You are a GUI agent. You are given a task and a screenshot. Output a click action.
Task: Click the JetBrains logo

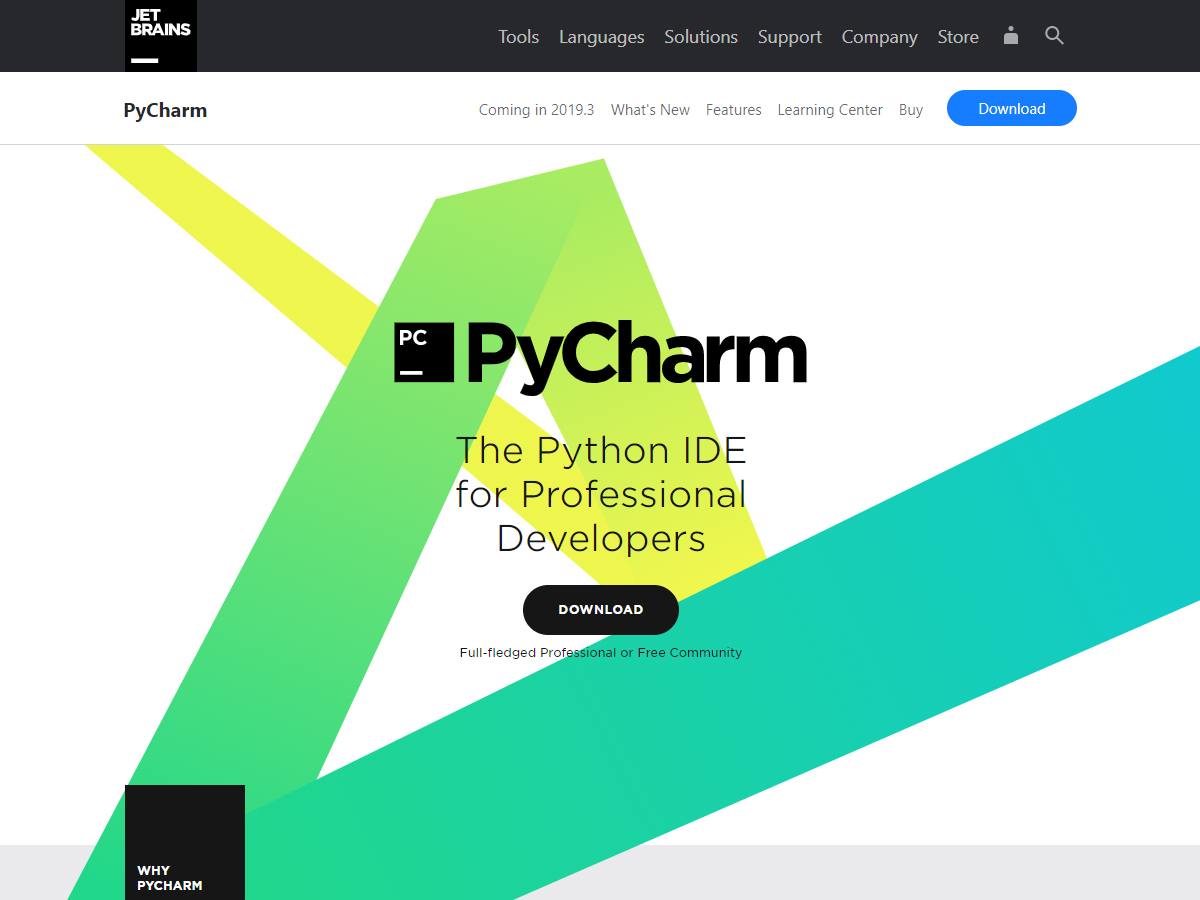pos(160,36)
